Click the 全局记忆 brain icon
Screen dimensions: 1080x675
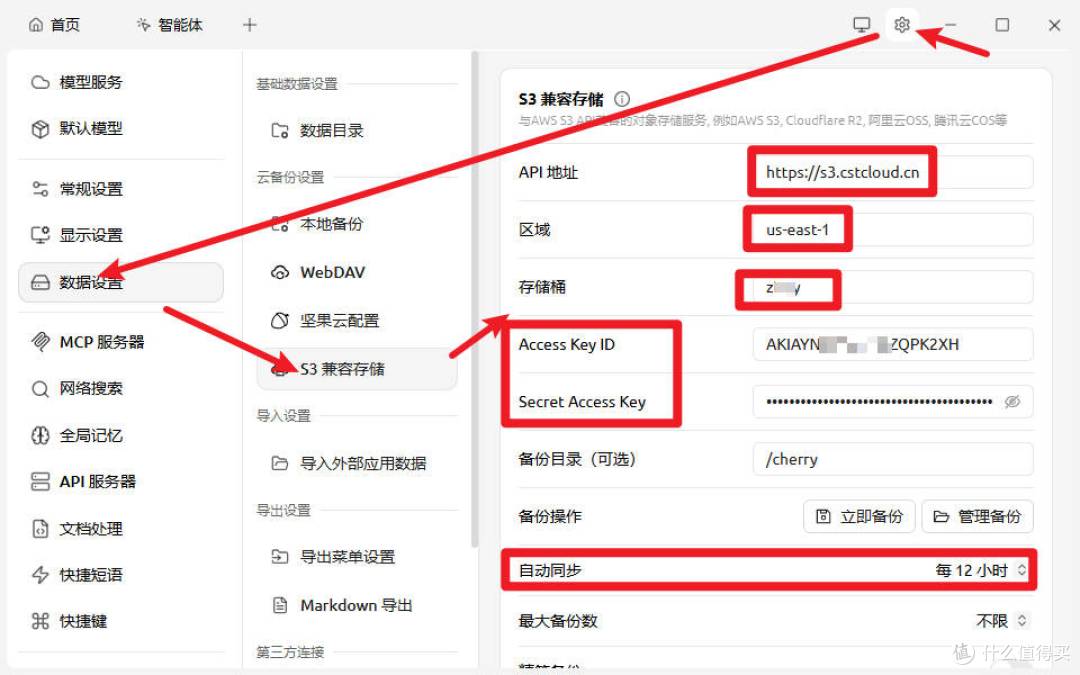tap(40, 435)
